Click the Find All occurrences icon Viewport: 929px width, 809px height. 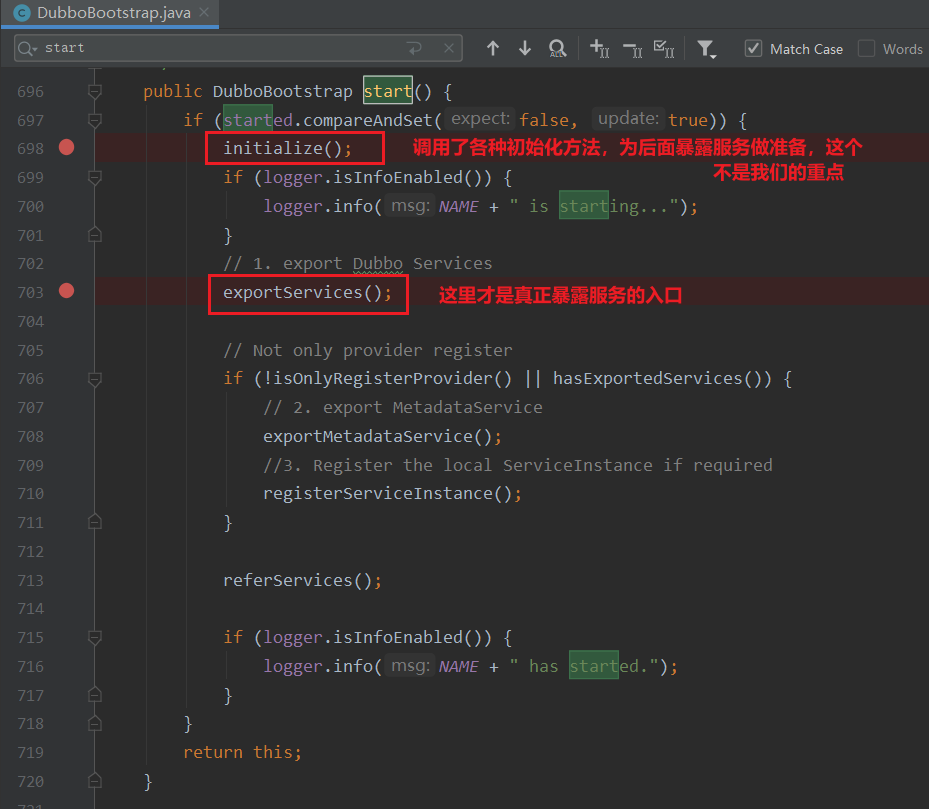(558, 49)
